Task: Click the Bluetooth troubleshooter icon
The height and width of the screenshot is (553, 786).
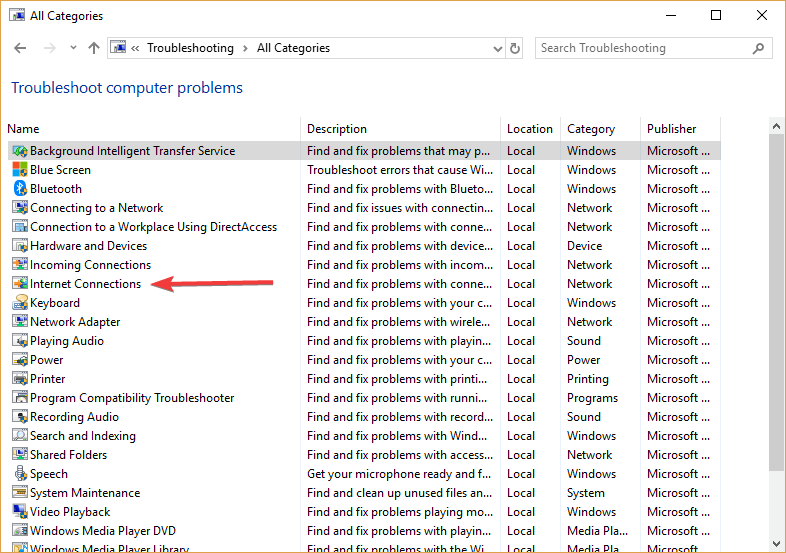Action: coord(20,189)
